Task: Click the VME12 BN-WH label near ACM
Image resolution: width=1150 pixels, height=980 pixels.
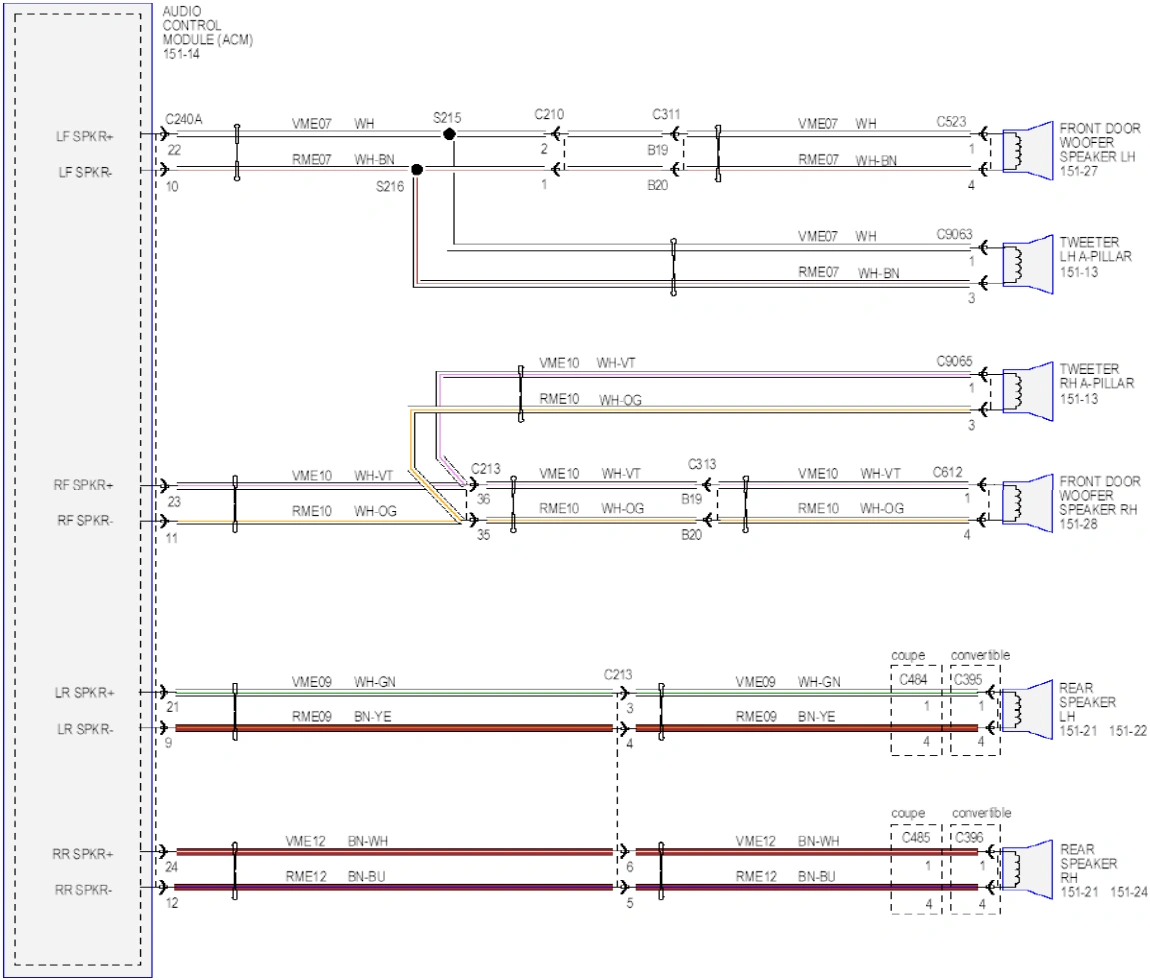Action: pos(337,841)
